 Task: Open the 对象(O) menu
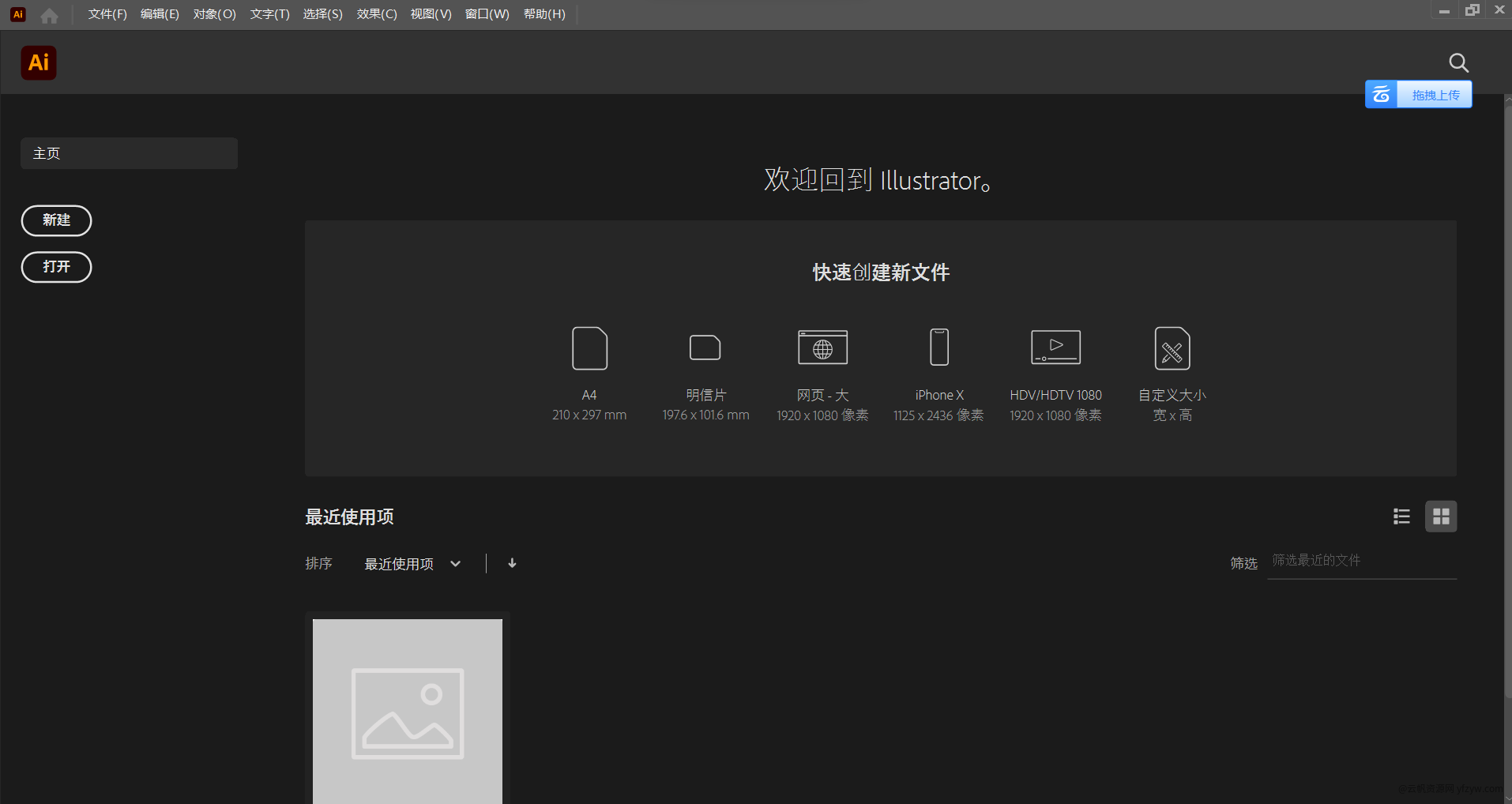[215, 14]
